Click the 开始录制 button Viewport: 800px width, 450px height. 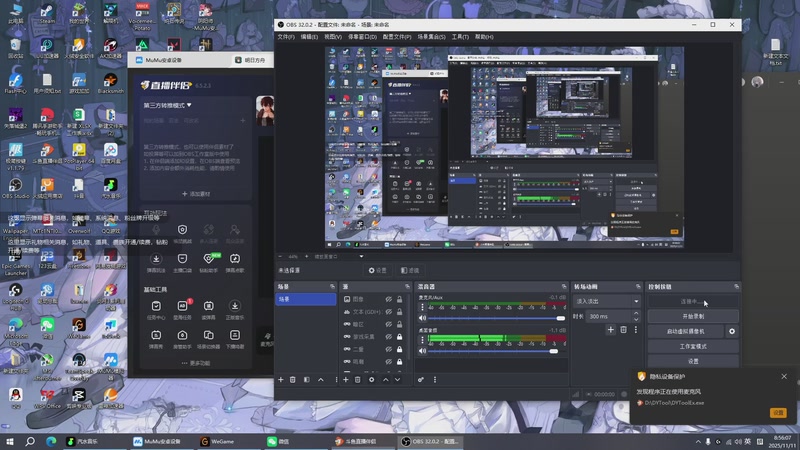pyautogui.click(x=693, y=316)
